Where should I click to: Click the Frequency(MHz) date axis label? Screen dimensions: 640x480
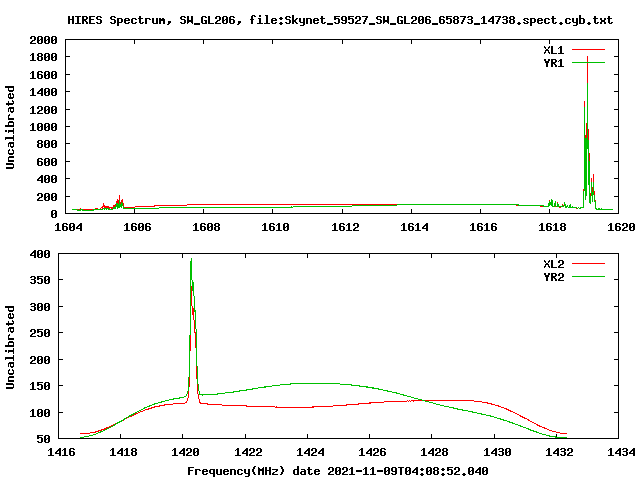point(338,471)
